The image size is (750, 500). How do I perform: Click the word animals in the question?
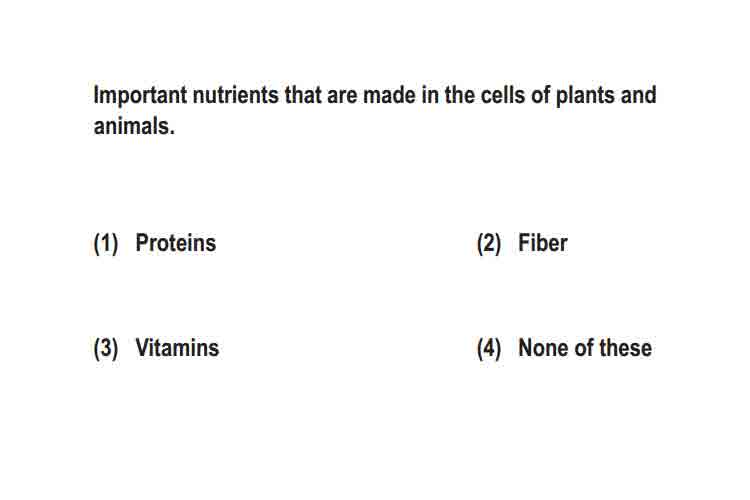tap(134, 126)
